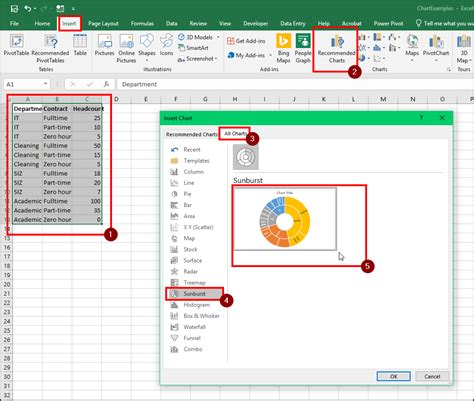Insert a Table from ribbon

point(80,45)
